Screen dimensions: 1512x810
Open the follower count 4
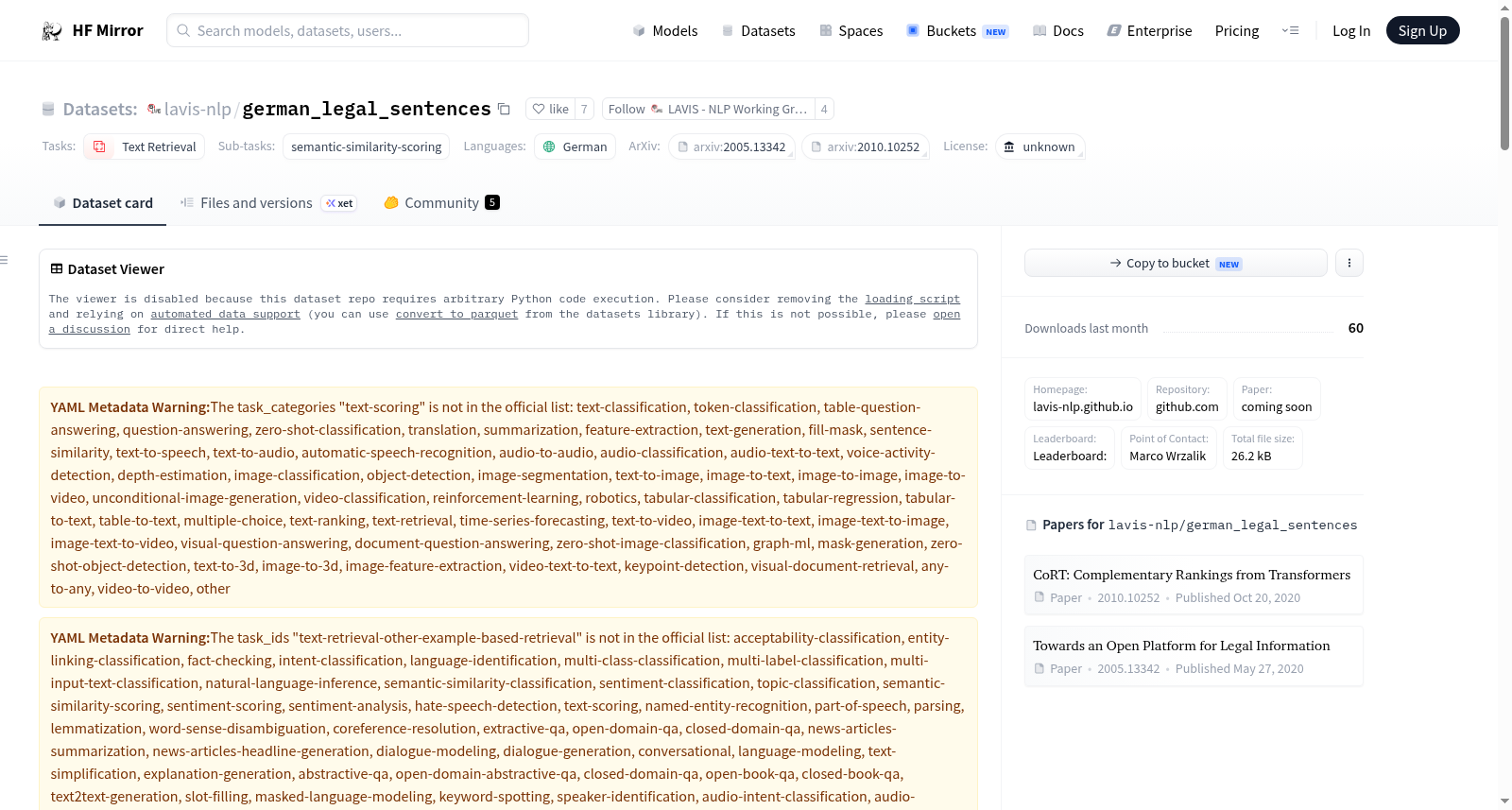point(824,109)
